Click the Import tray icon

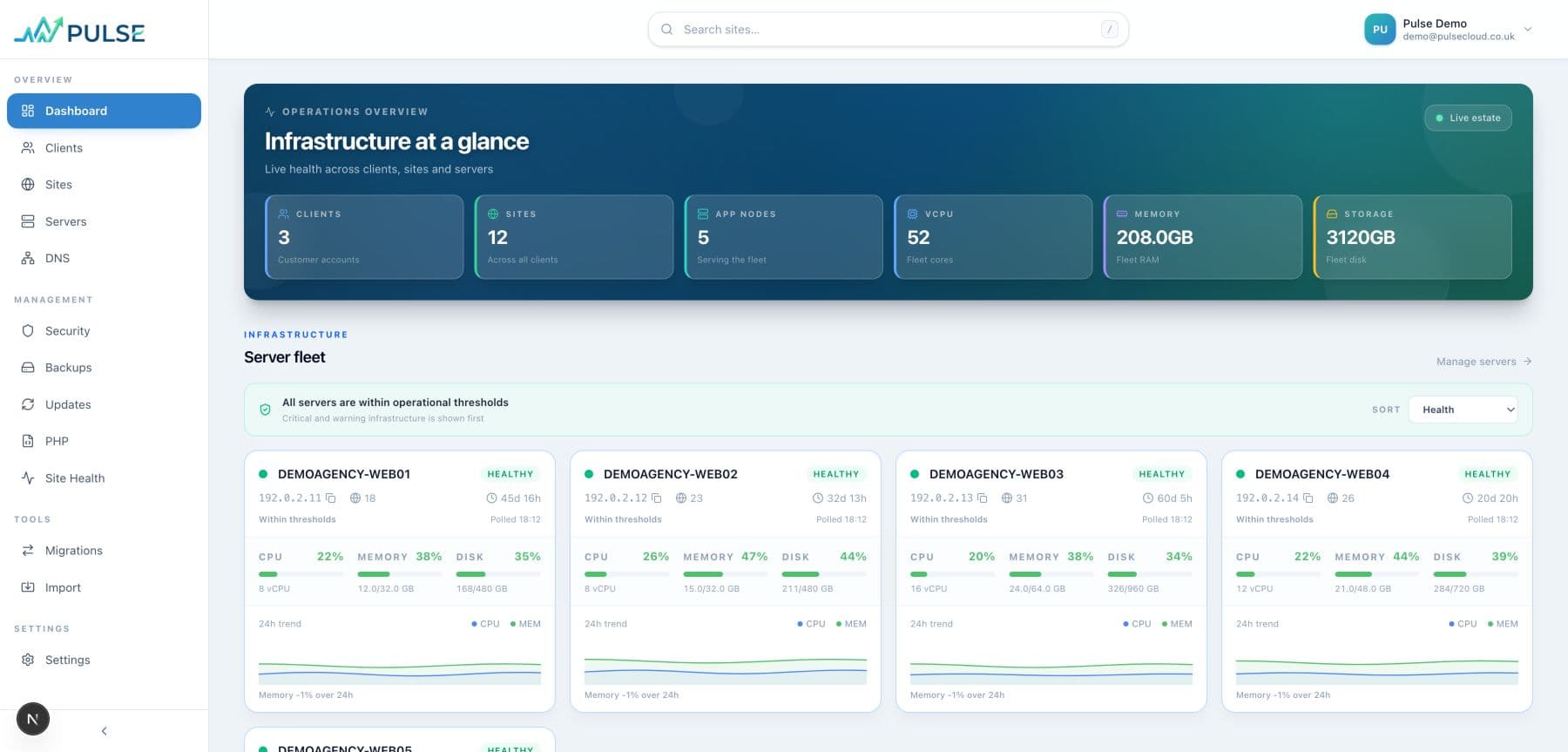(28, 587)
